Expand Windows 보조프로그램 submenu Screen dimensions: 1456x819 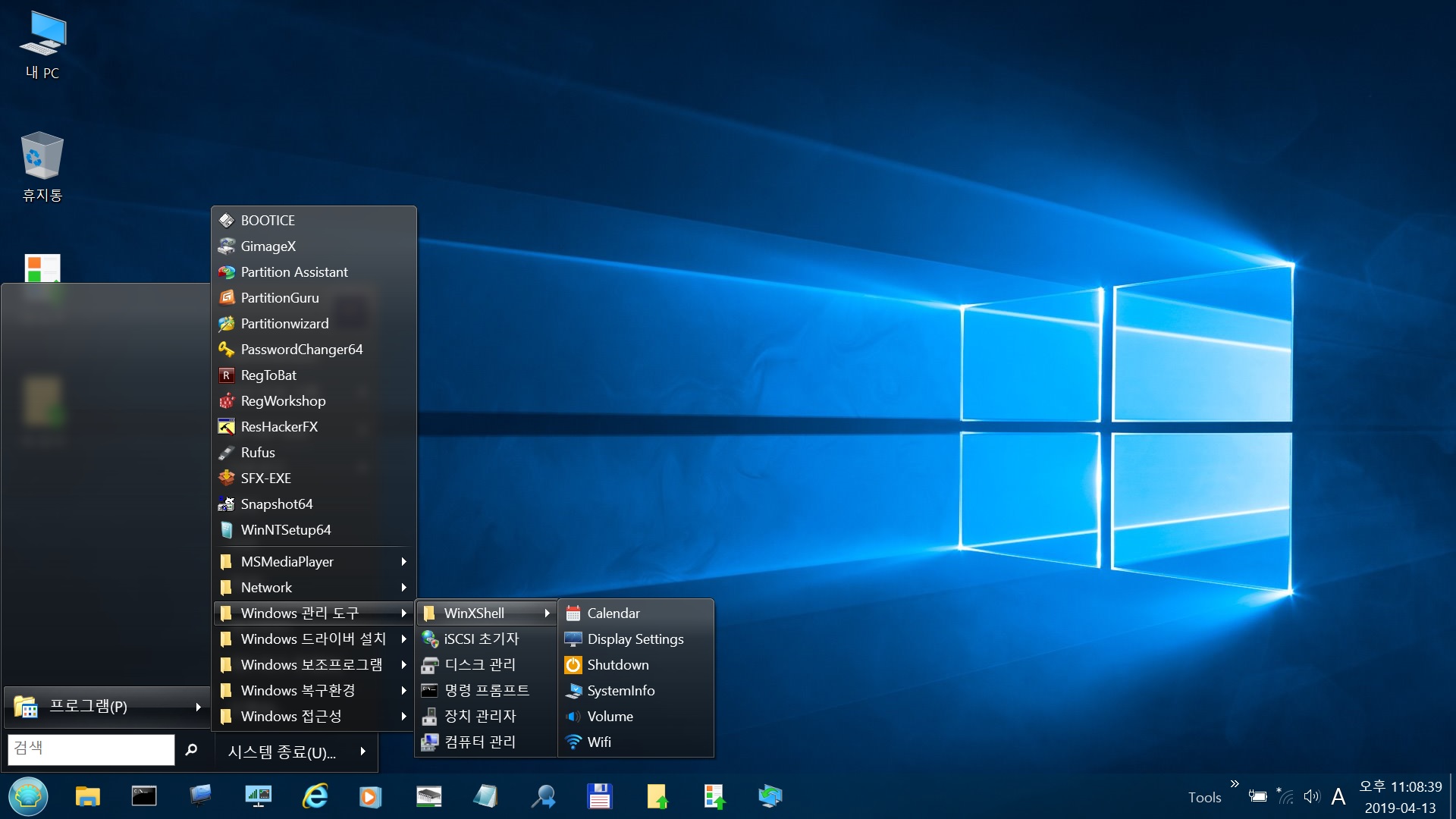[x=314, y=664]
